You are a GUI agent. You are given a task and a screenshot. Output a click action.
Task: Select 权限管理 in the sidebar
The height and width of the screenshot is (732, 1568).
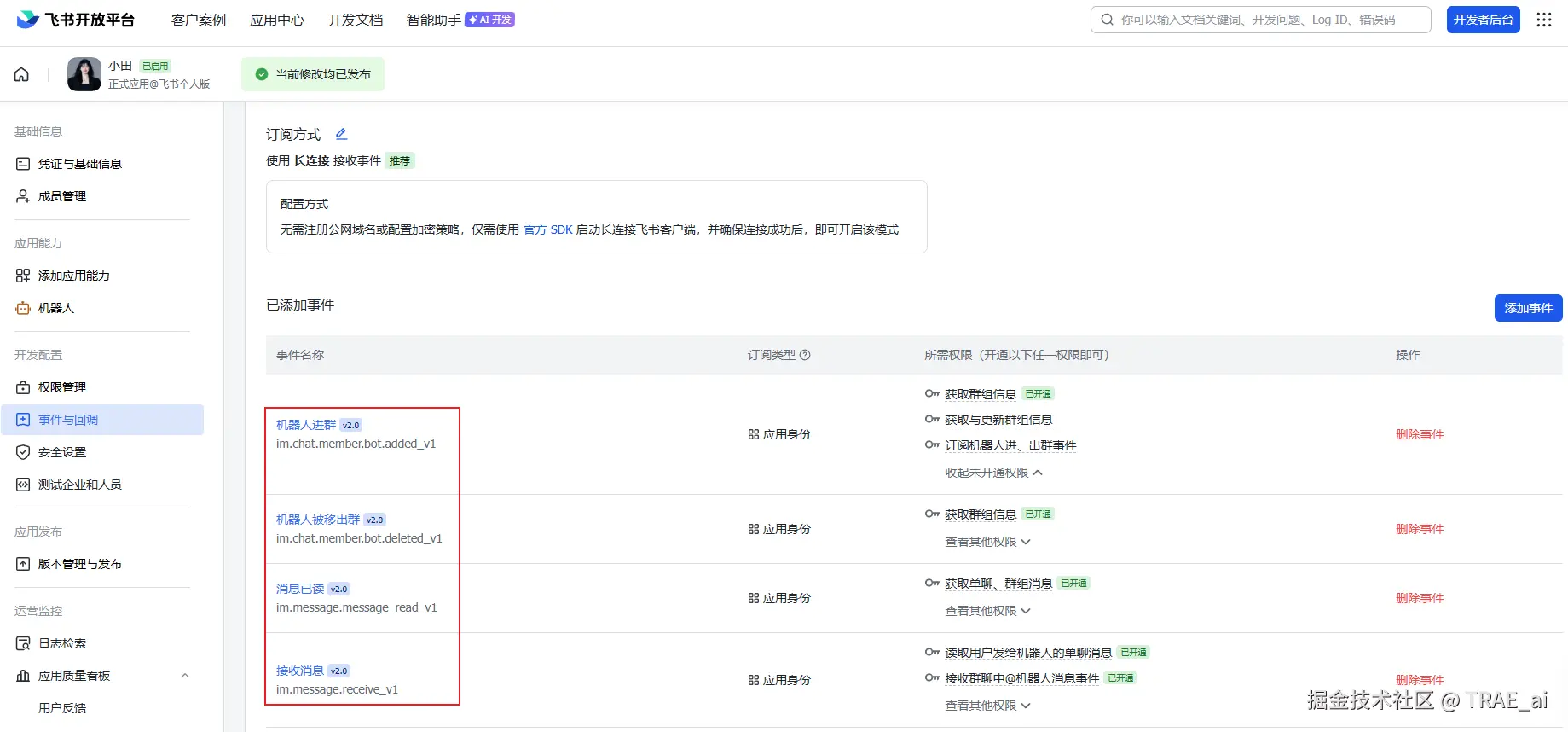click(x=62, y=387)
